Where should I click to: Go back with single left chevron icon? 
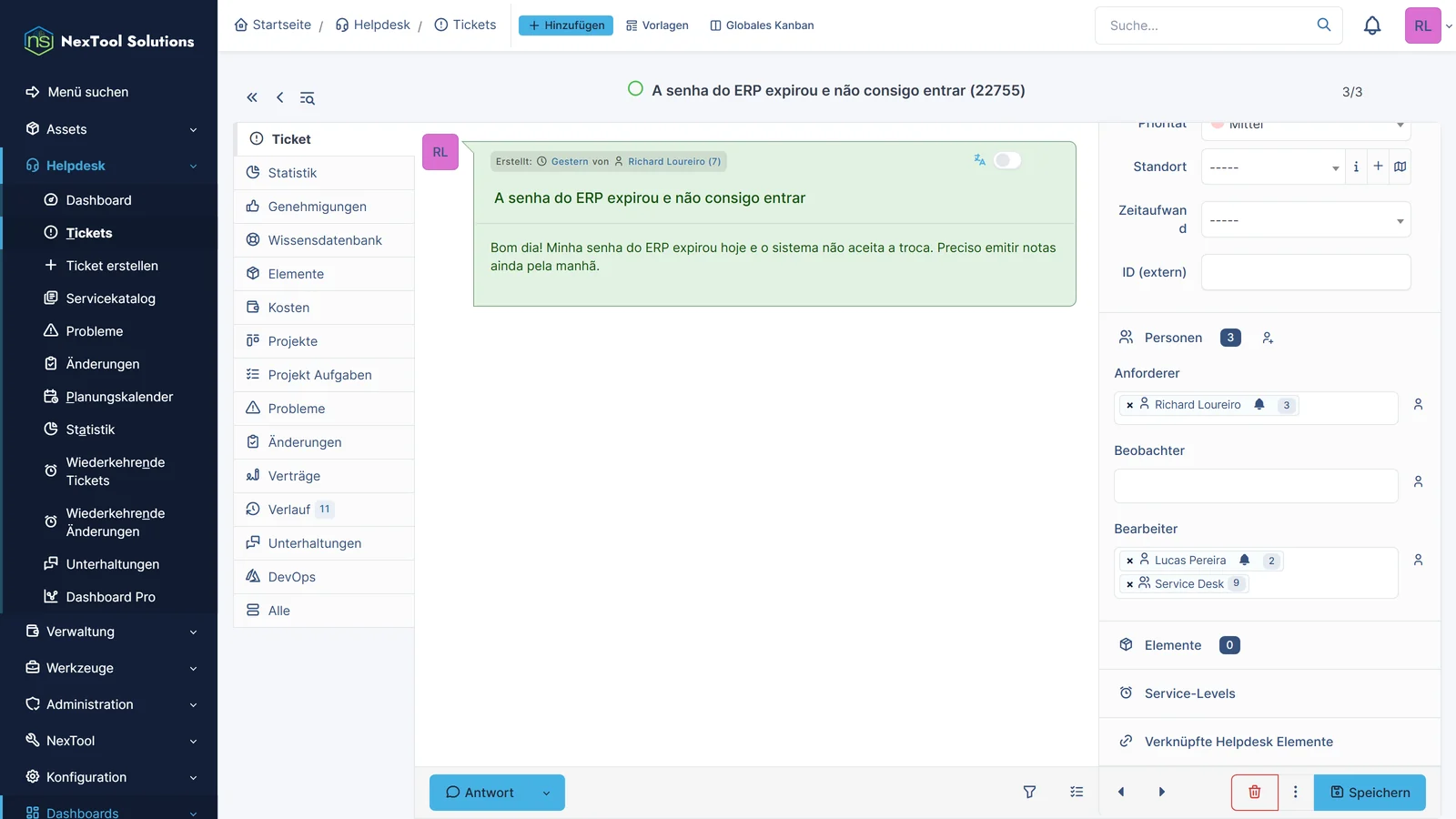click(280, 97)
